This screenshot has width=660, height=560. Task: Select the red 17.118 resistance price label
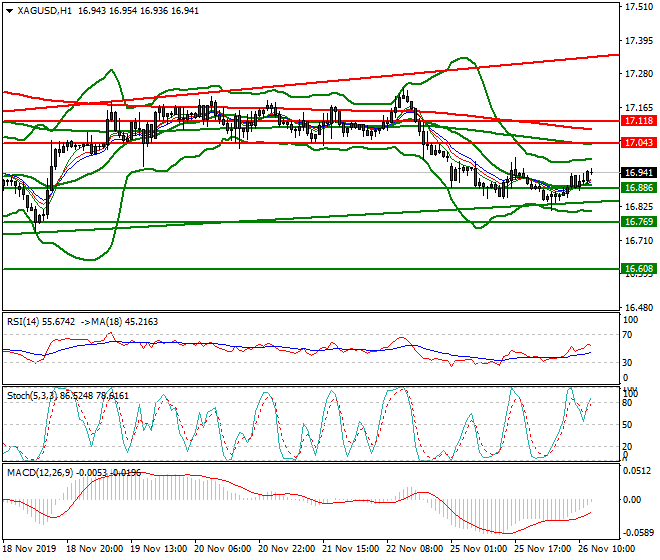639,121
